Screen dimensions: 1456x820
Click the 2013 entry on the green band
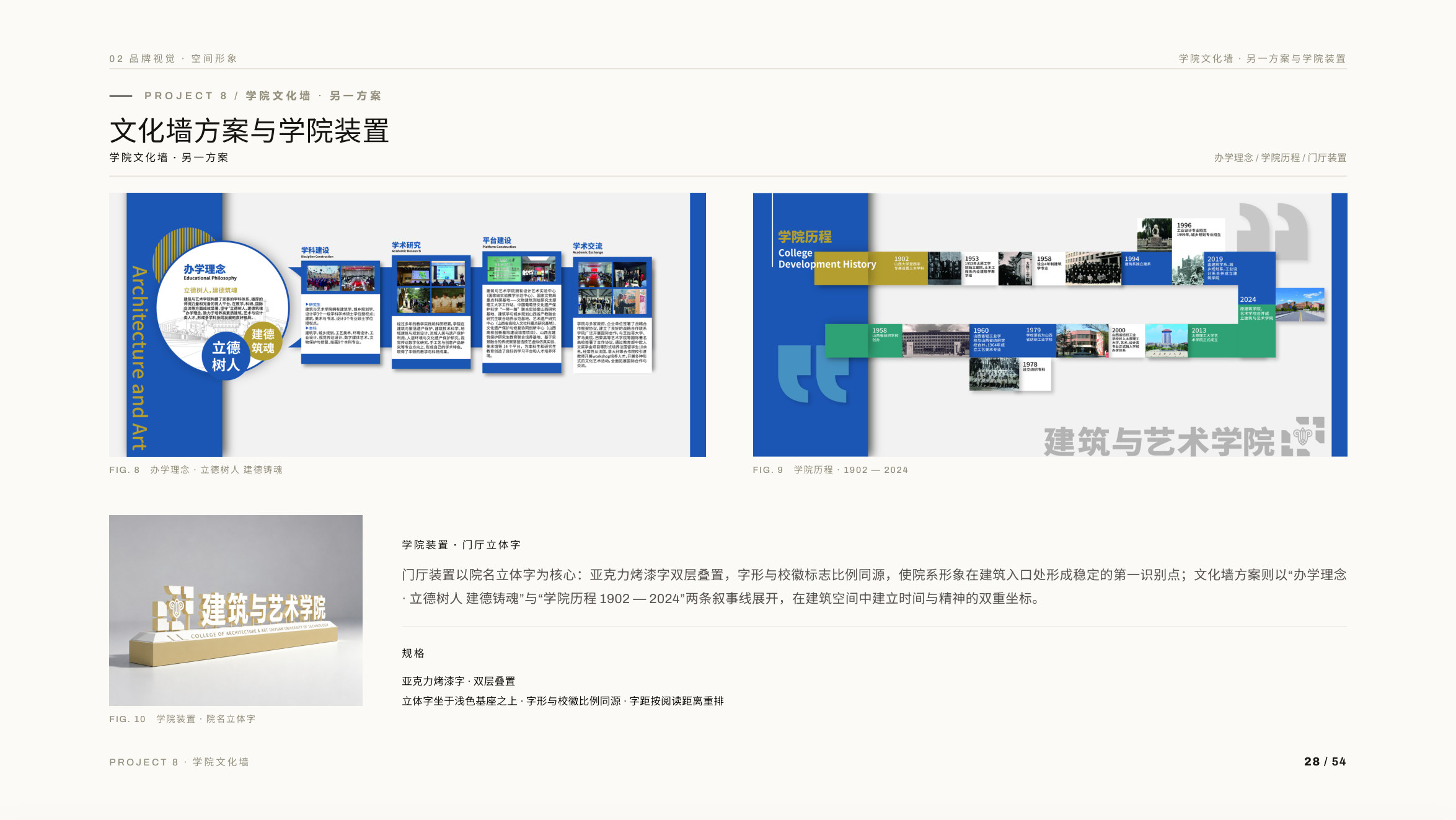pyautogui.click(x=1205, y=335)
